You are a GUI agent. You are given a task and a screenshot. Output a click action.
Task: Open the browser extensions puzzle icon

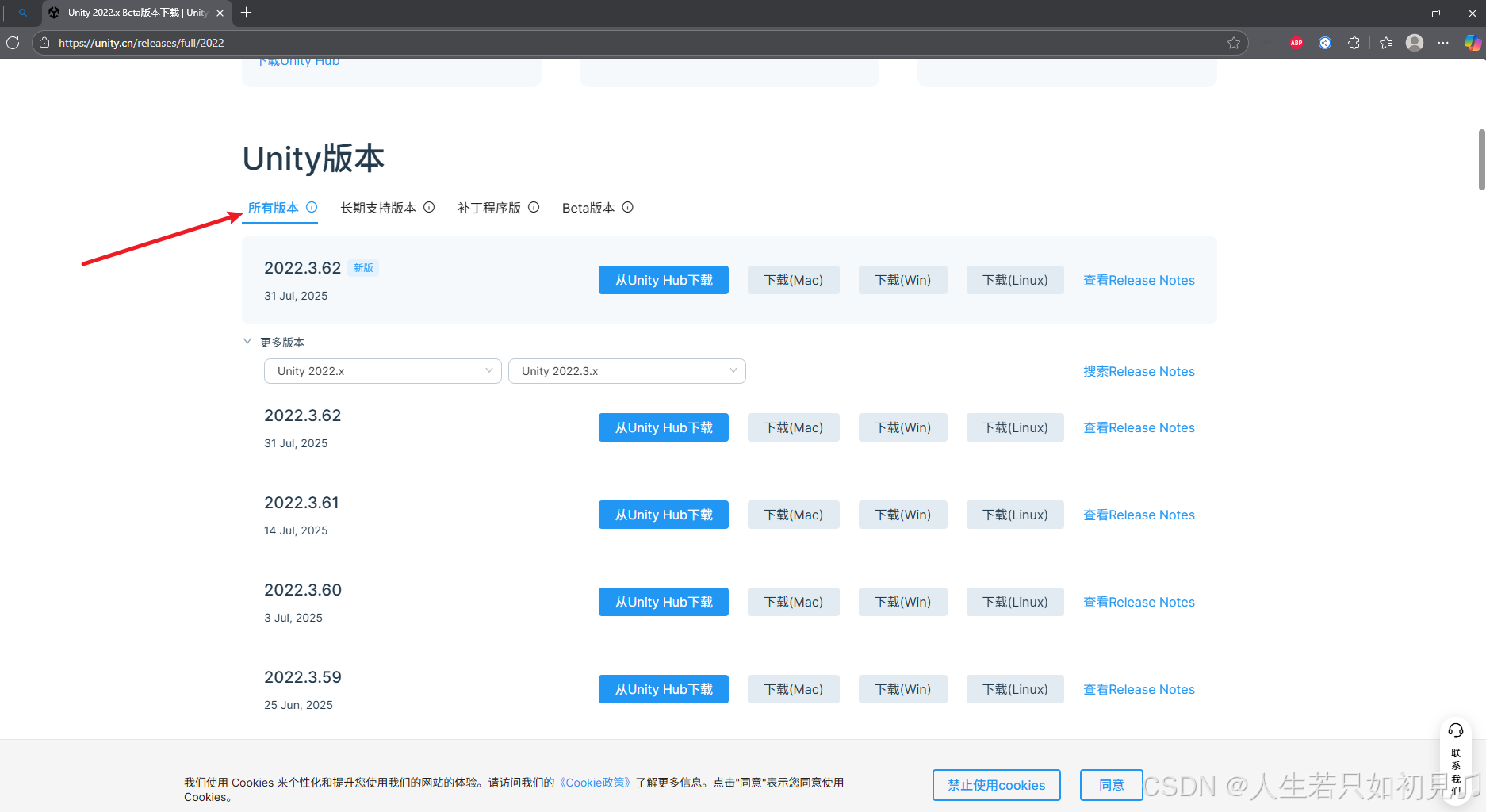1354,43
